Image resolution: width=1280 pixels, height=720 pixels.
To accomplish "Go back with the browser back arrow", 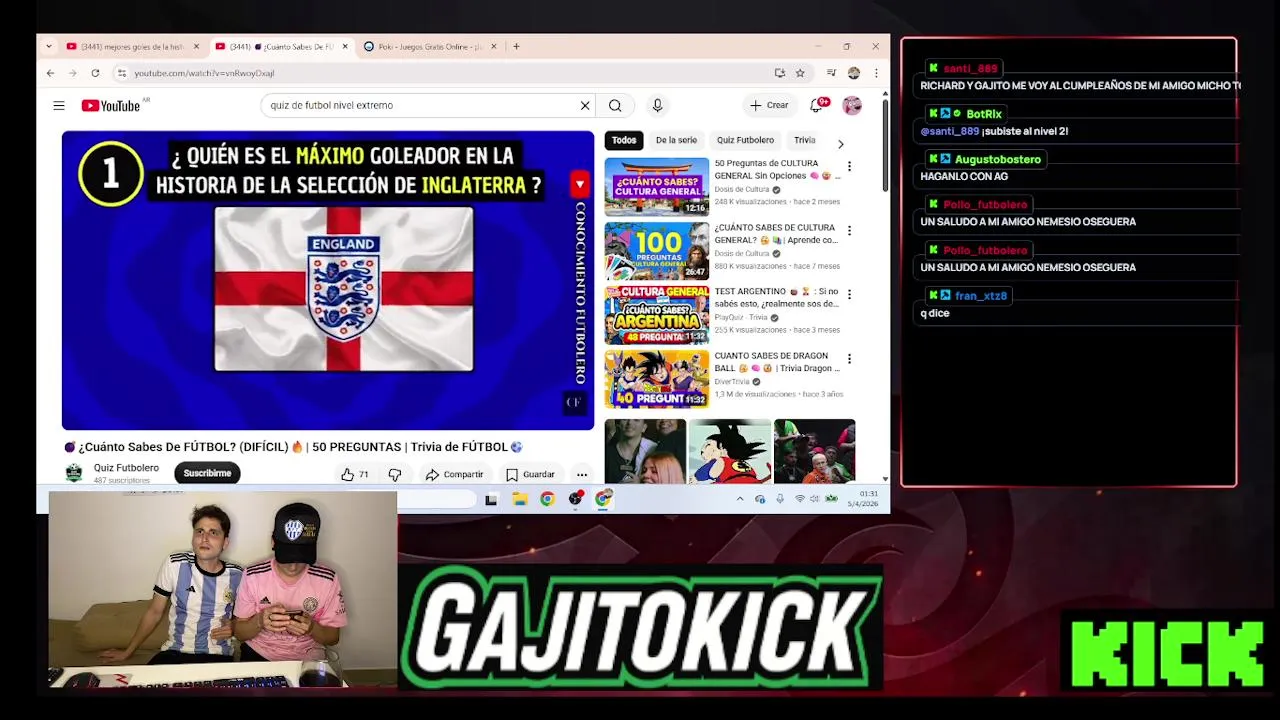I will coord(50,73).
